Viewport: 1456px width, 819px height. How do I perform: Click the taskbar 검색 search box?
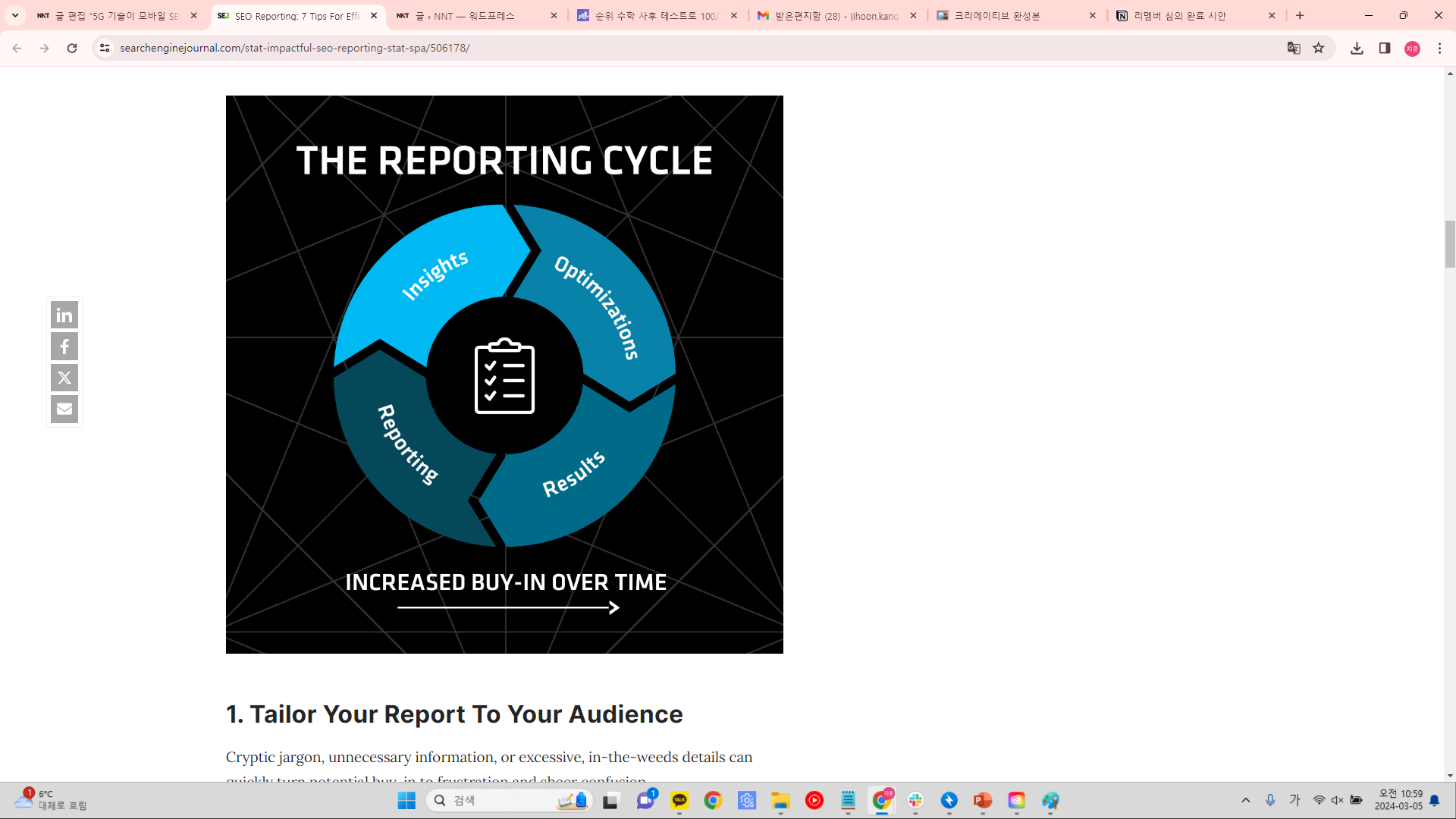510,801
